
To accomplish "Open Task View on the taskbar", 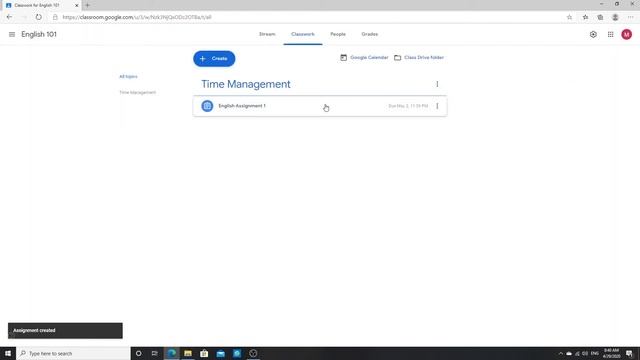I will click(x=155, y=353).
